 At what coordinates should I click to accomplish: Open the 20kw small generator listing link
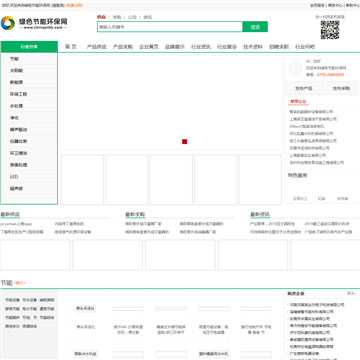coord(306,126)
